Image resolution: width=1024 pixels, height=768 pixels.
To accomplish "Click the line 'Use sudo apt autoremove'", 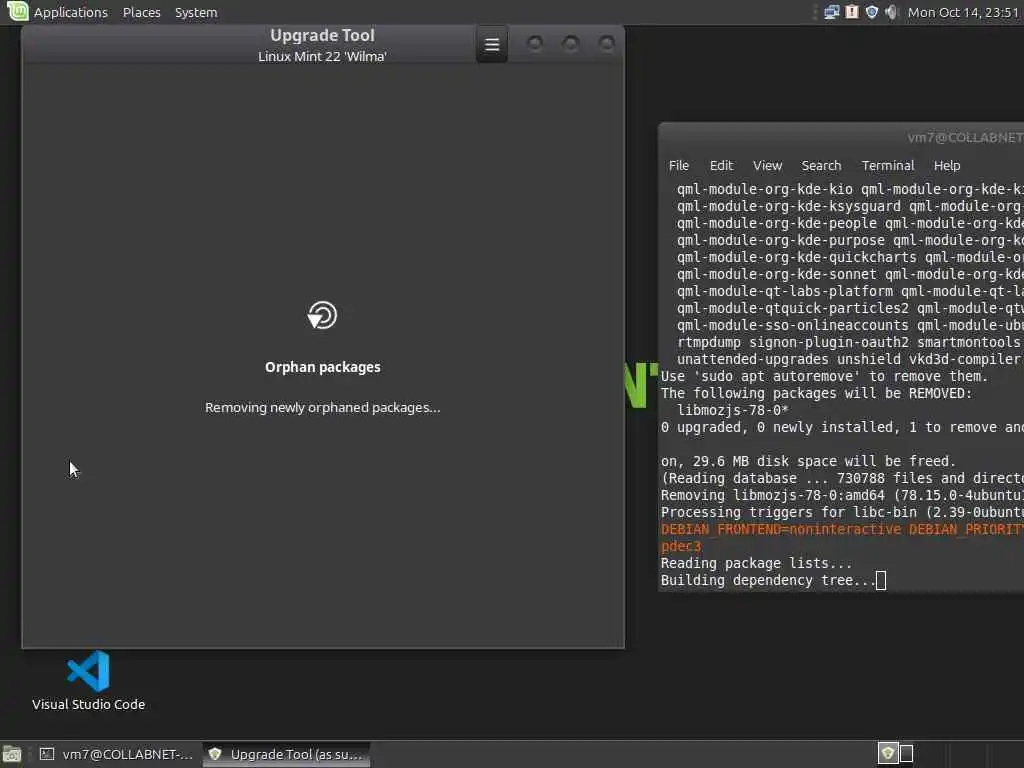I will (x=824, y=376).
